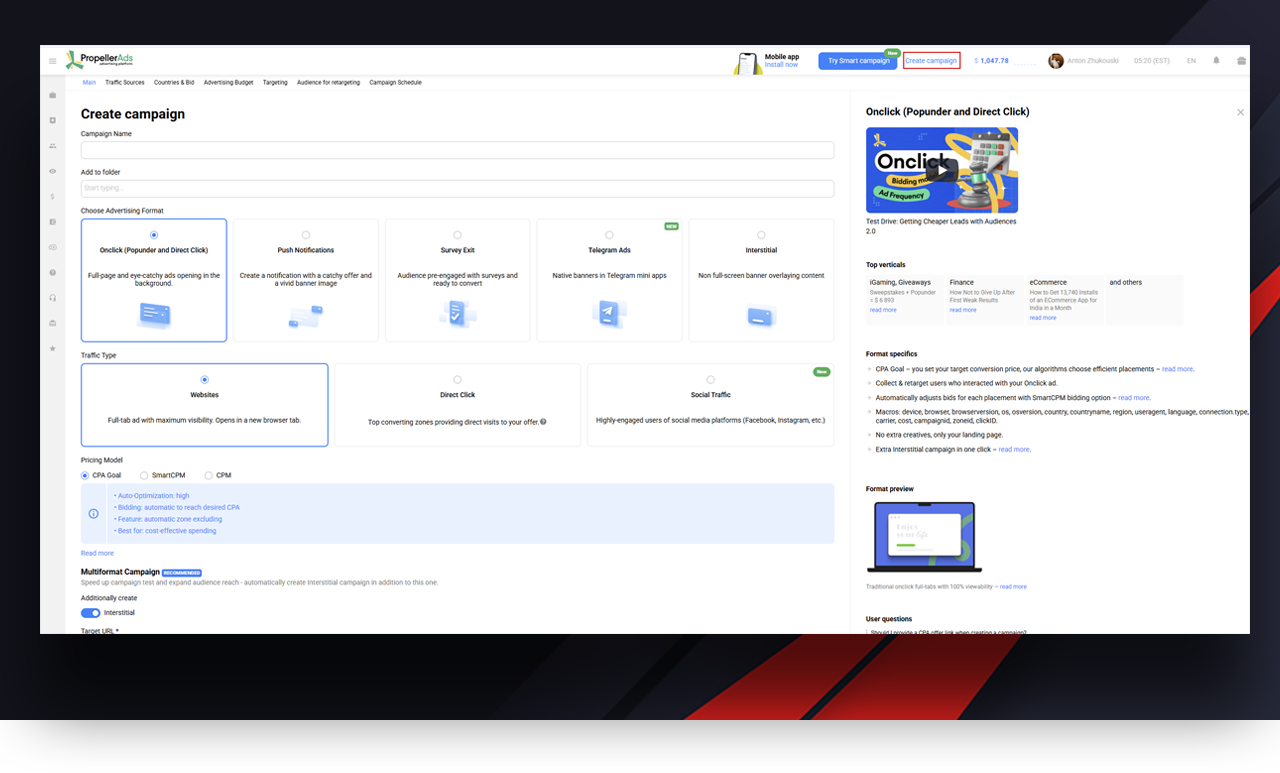The width and height of the screenshot is (1280, 773).
Task: Jump to Traffic Sources tab
Action: (125, 83)
